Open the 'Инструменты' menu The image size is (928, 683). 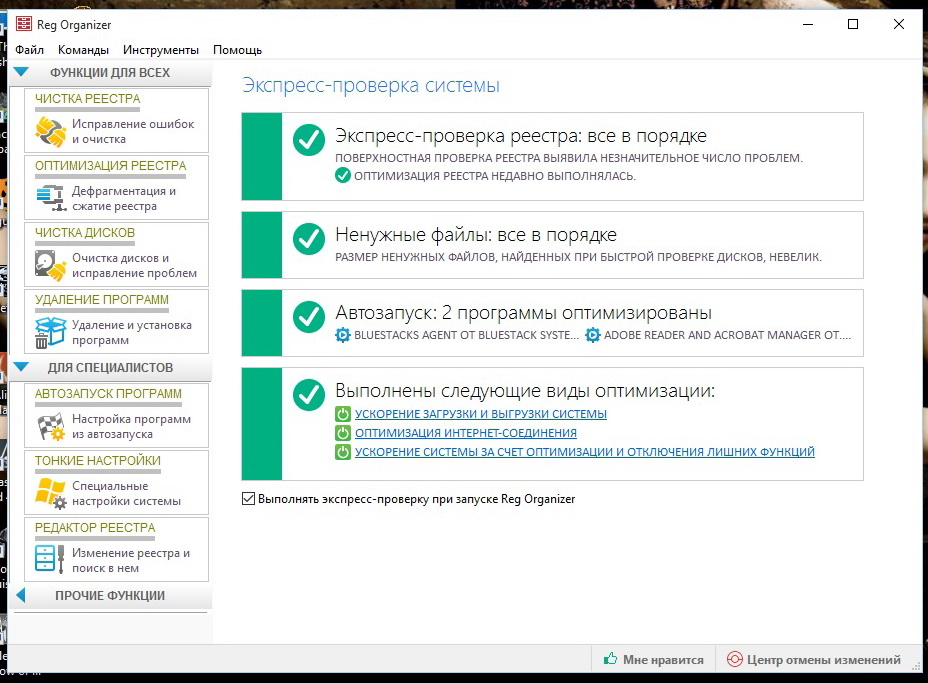pyautogui.click(x=161, y=50)
